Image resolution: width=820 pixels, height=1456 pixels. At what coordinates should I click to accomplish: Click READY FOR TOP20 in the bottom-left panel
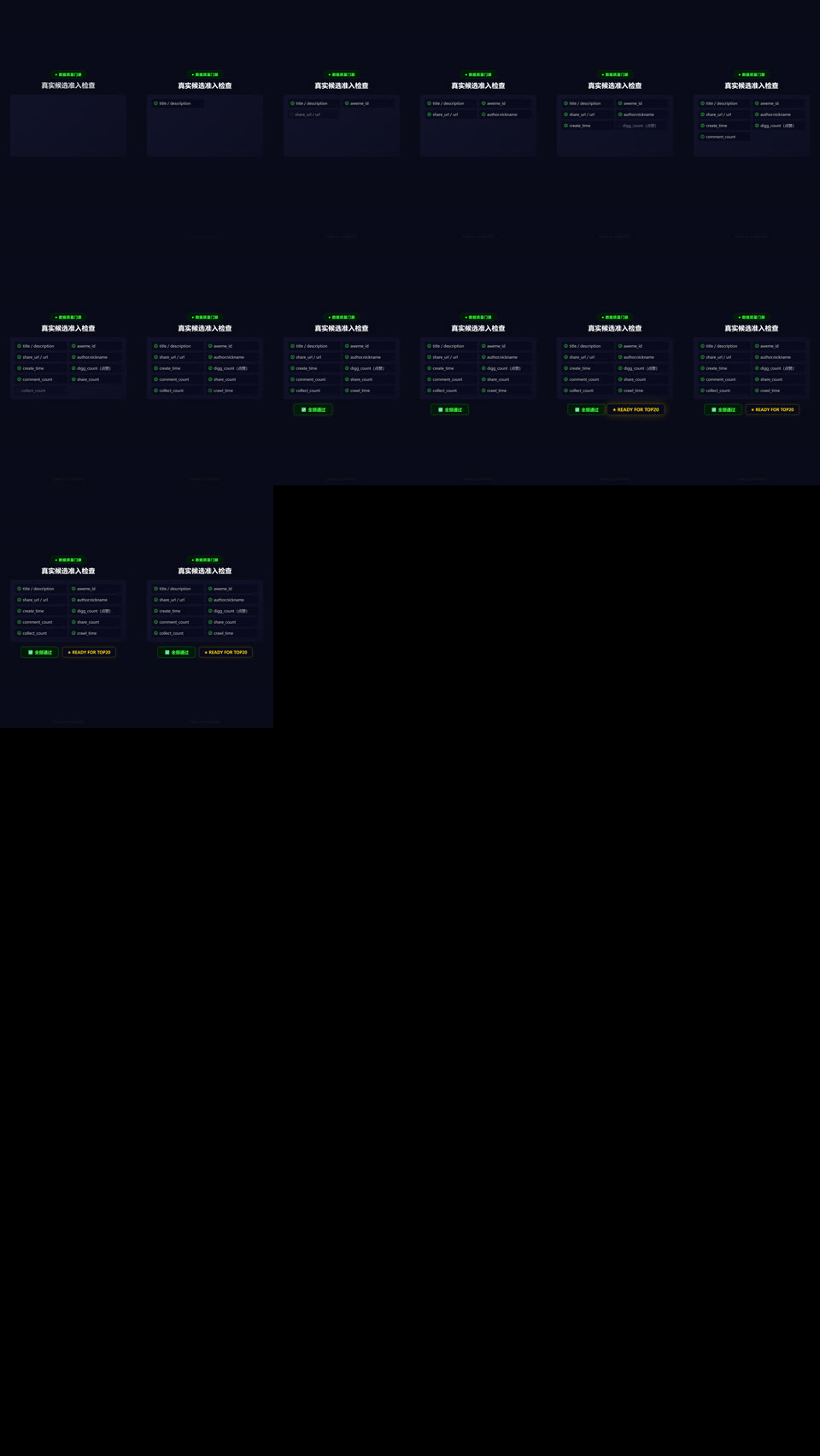[89, 652]
